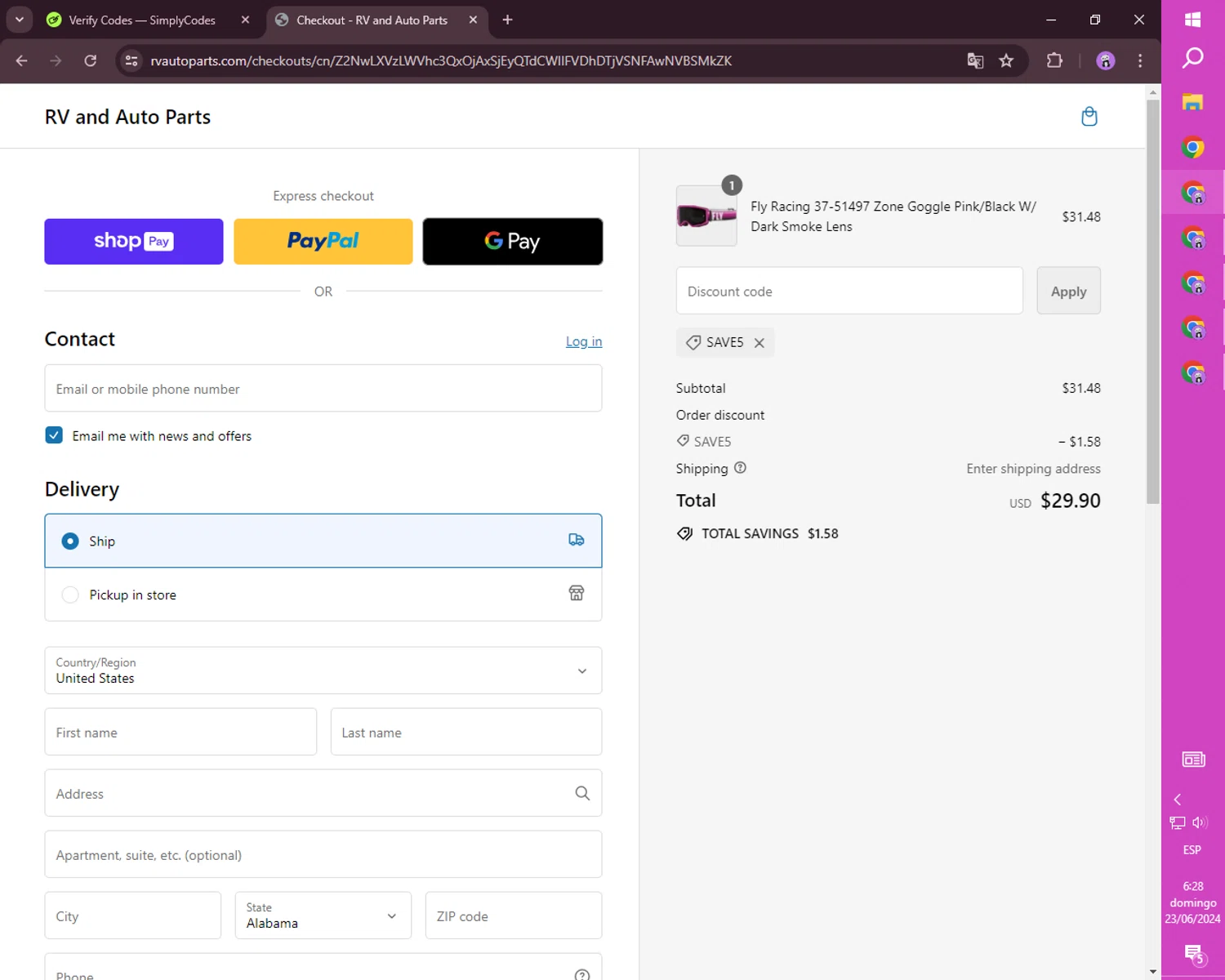Open the taskbar news widget icon

(x=1193, y=759)
